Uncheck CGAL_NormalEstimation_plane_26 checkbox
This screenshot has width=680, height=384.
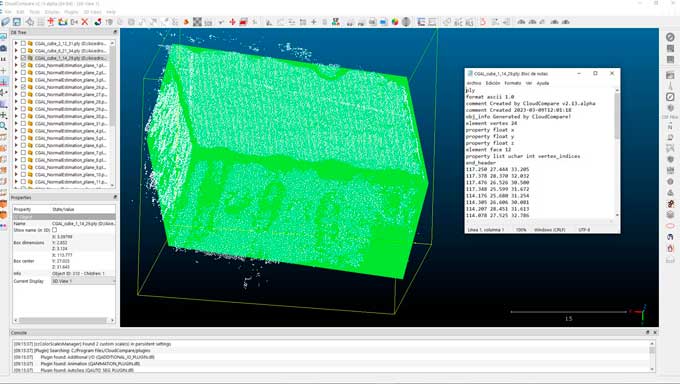[23, 87]
